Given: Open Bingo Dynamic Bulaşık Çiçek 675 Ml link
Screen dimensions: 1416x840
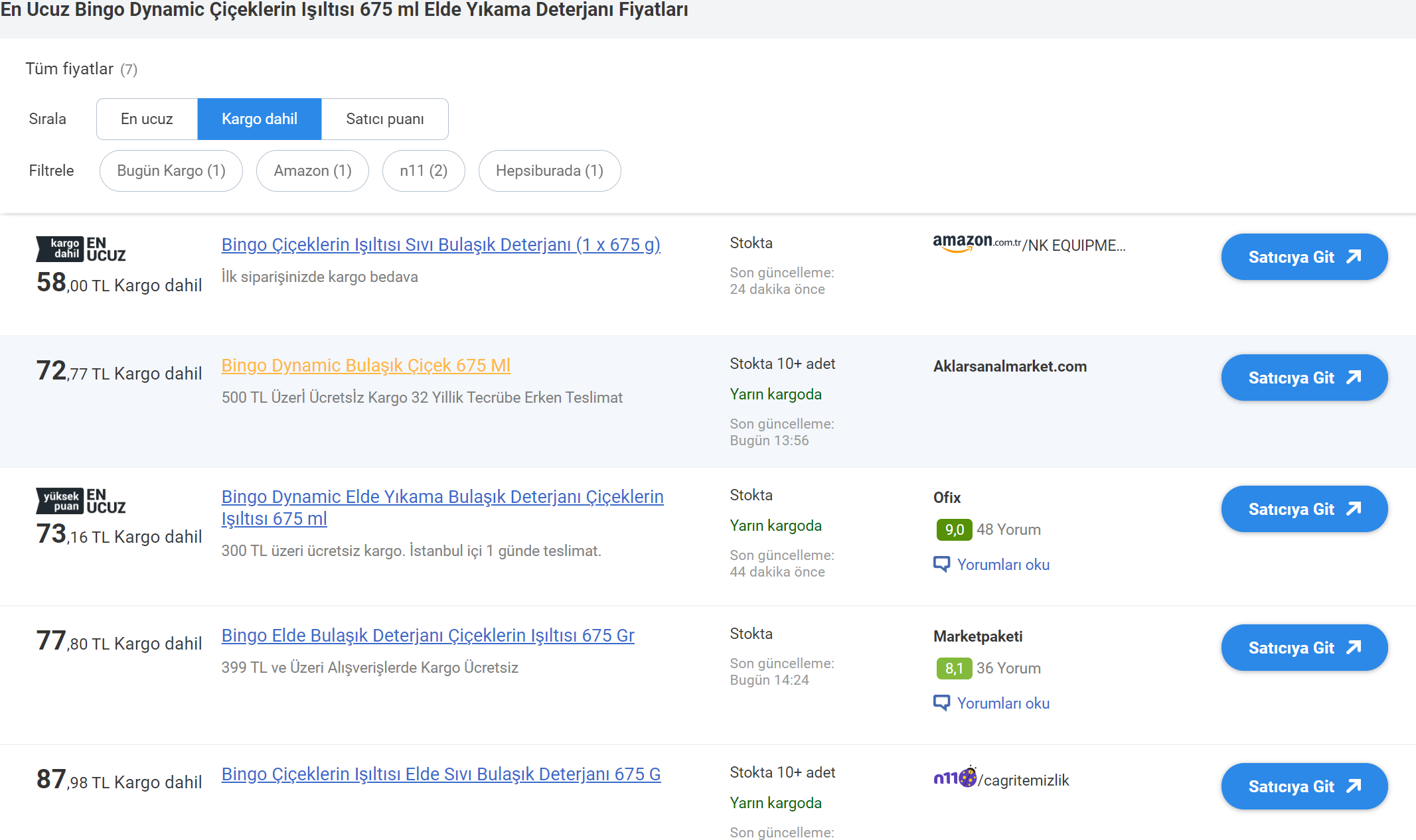Looking at the screenshot, I should pyautogui.click(x=366, y=366).
